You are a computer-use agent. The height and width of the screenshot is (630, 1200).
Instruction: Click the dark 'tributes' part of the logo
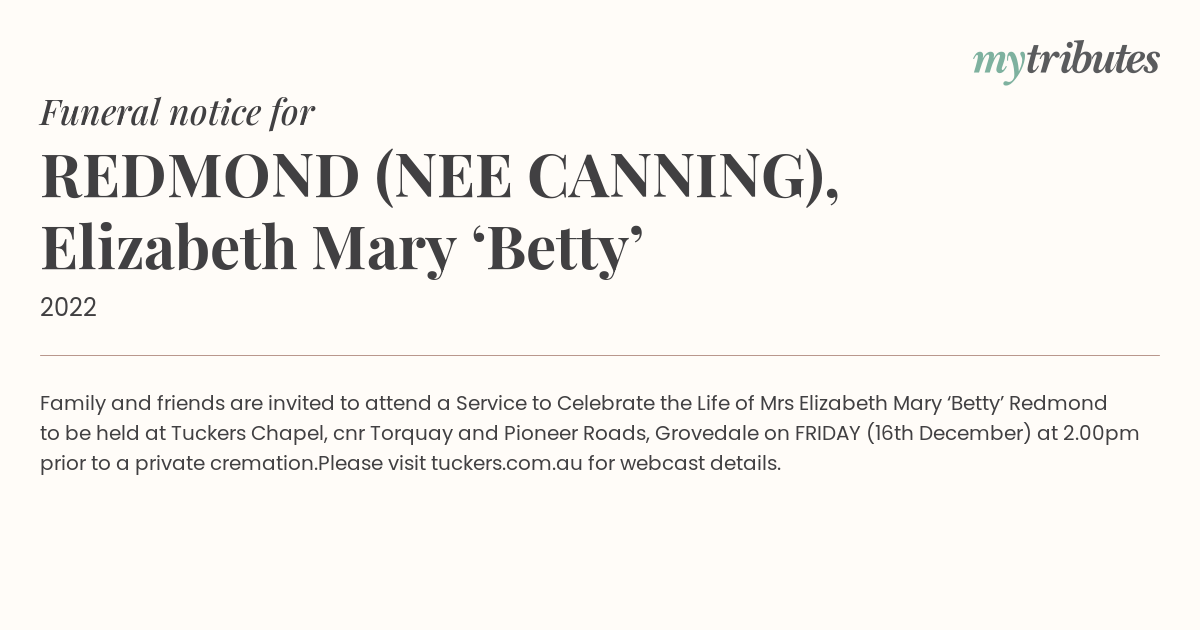click(1093, 60)
